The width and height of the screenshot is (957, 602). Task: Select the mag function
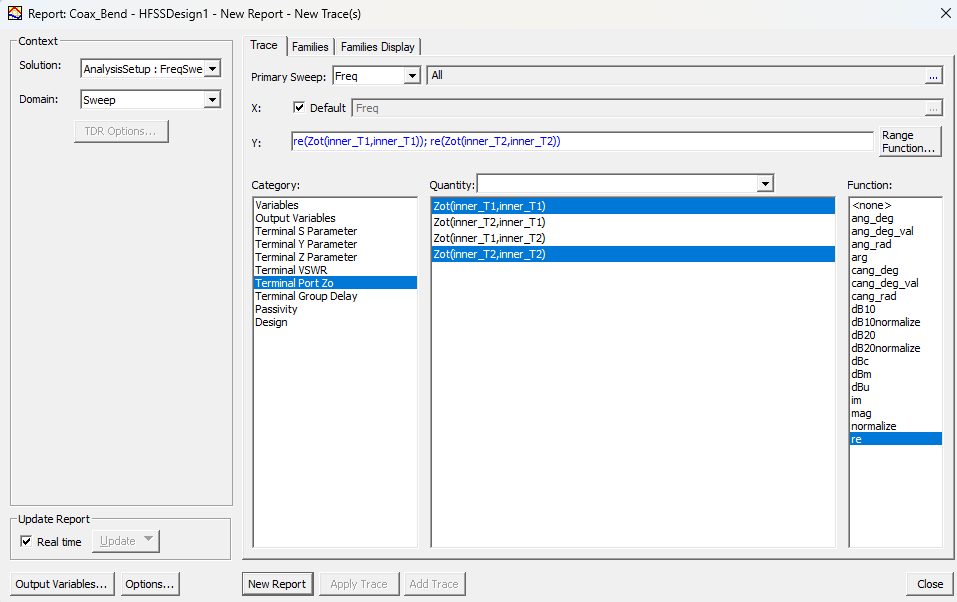click(x=861, y=413)
